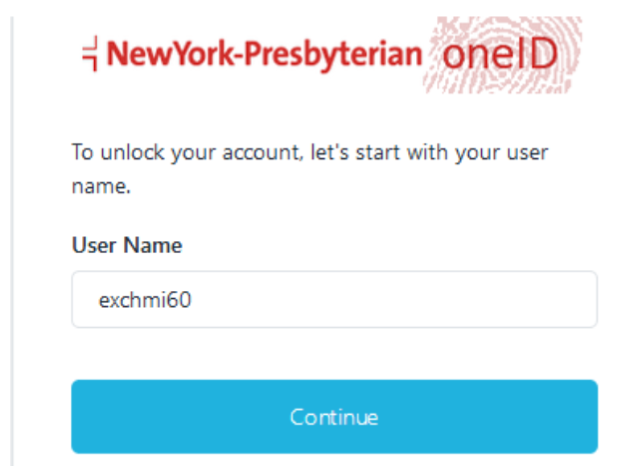Click the red NewYork-Presbyterian logo symbol
The height and width of the screenshot is (466, 641).
pos(90,51)
